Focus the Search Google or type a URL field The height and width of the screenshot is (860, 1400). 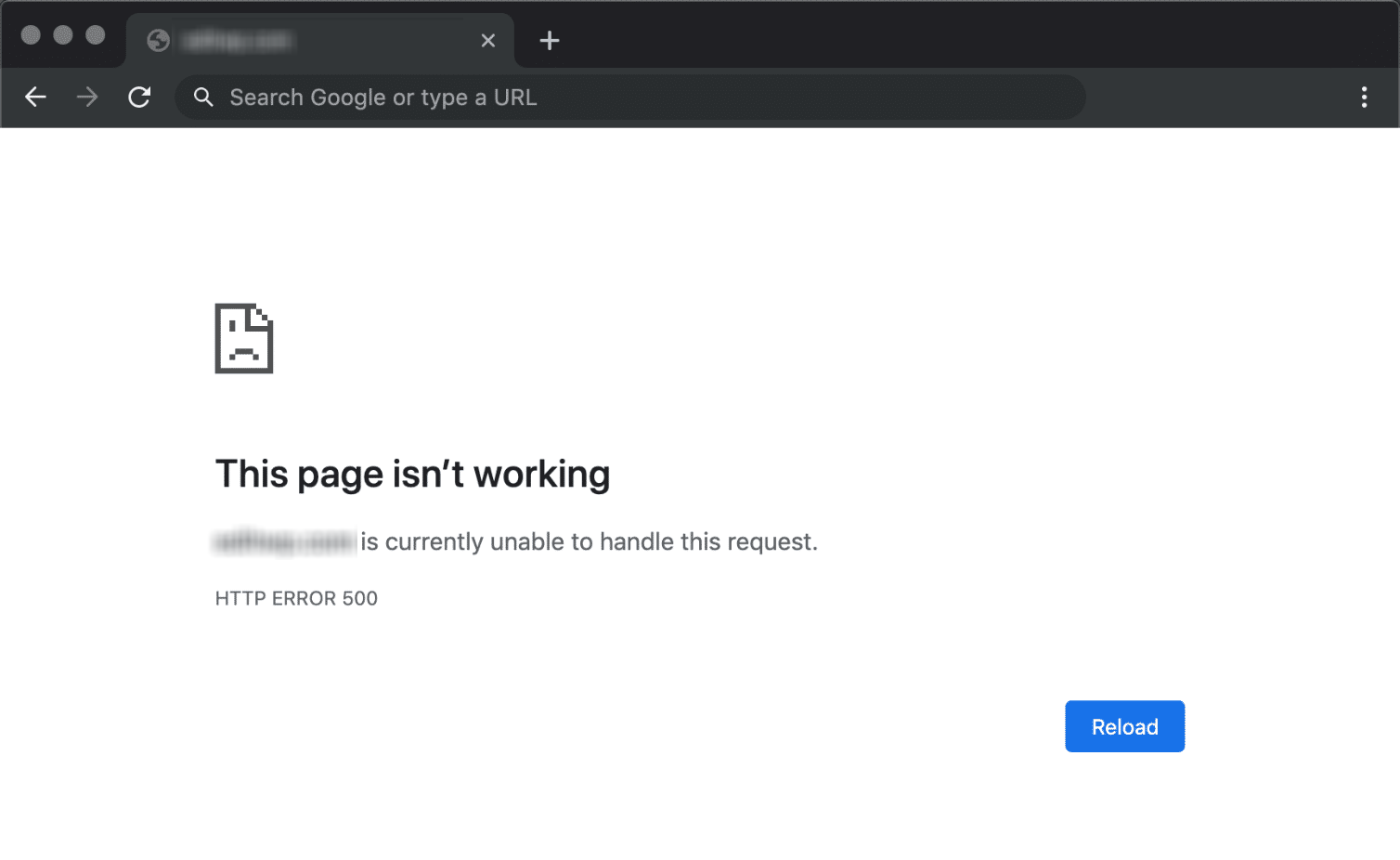coord(630,97)
